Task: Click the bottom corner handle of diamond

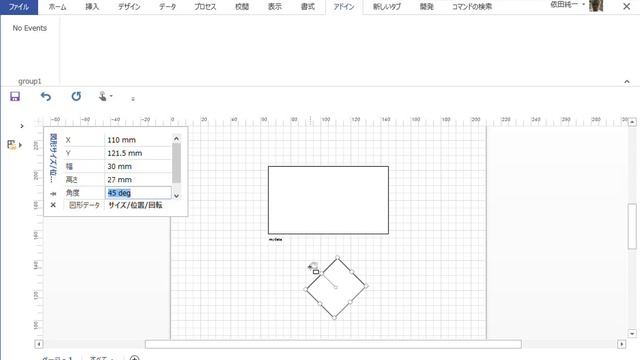Action: [x=334, y=318]
